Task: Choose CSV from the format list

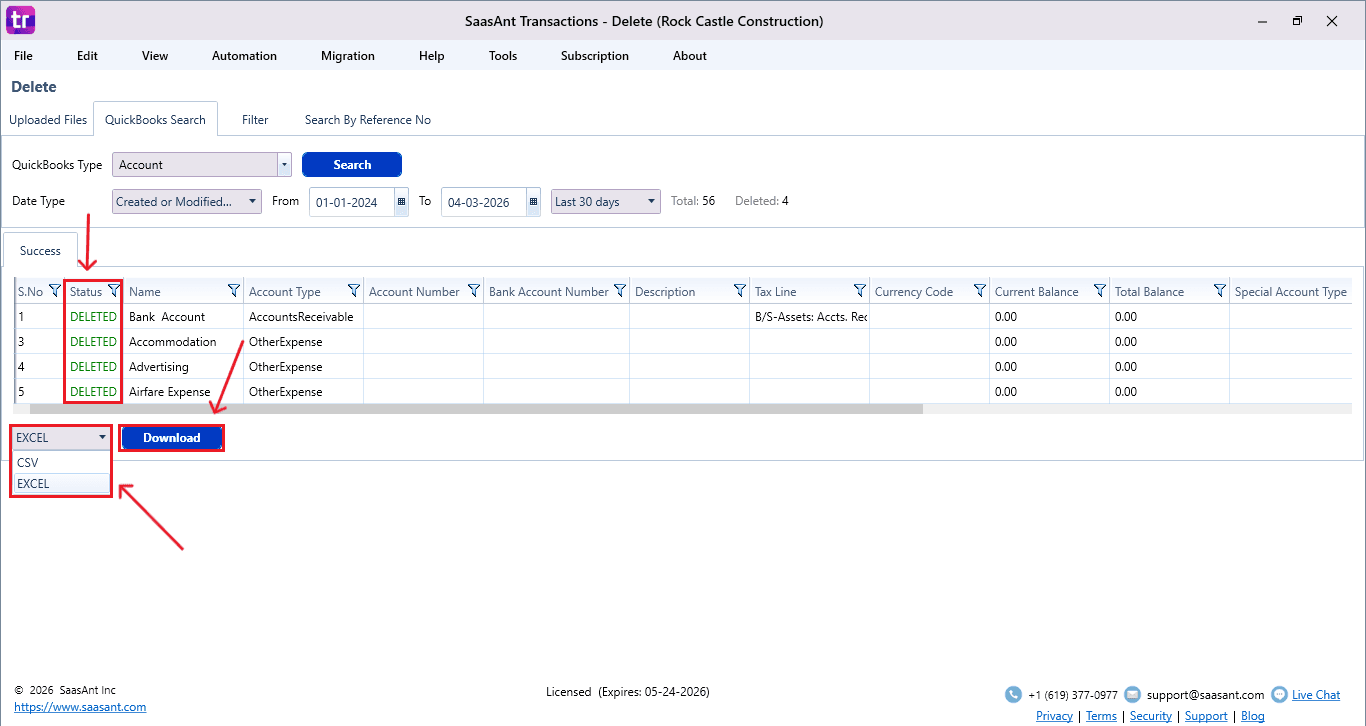Action: pyautogui.click(x=61, y=463)
